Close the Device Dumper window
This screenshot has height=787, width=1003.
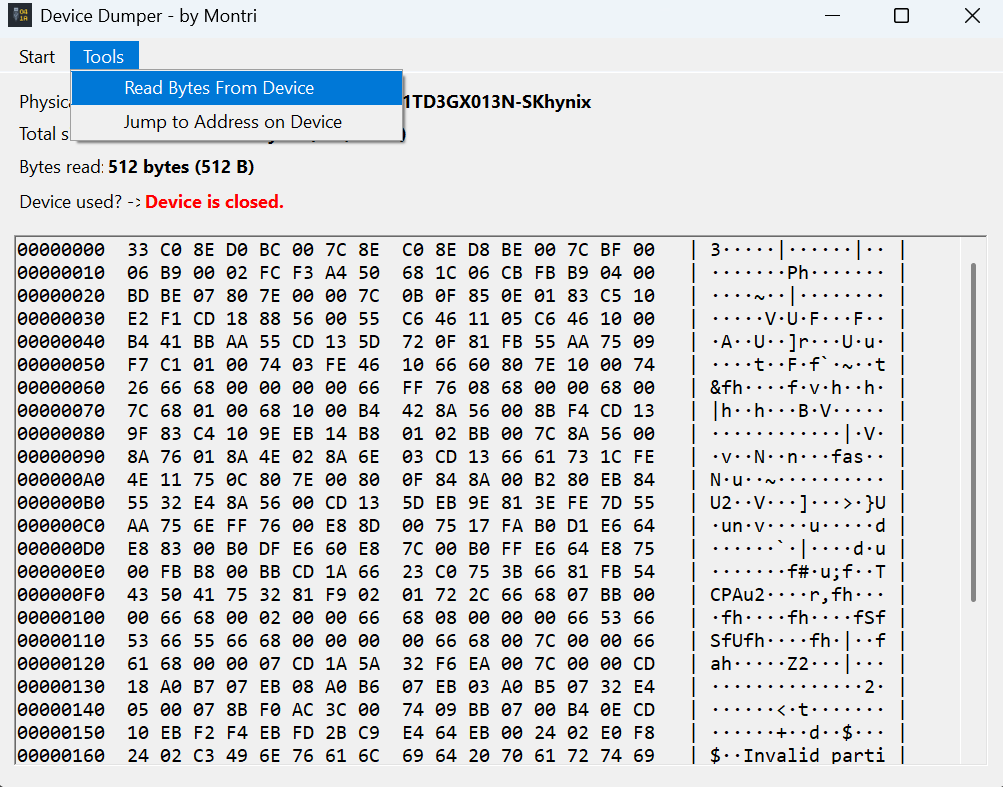coord(972,15)
